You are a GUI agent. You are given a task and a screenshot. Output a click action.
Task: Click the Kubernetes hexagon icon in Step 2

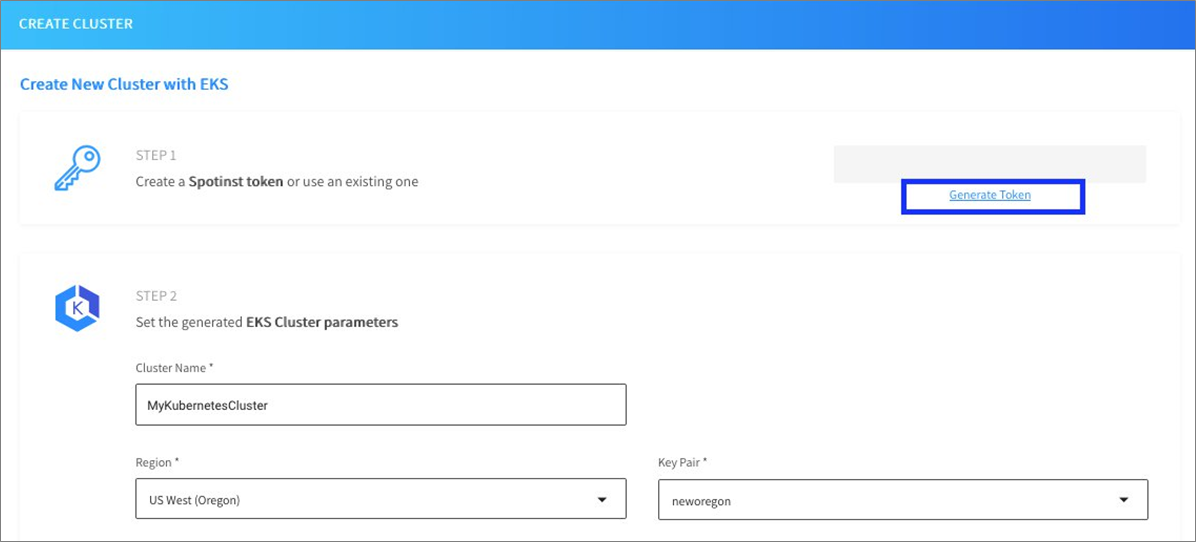[x=77, y=309]
